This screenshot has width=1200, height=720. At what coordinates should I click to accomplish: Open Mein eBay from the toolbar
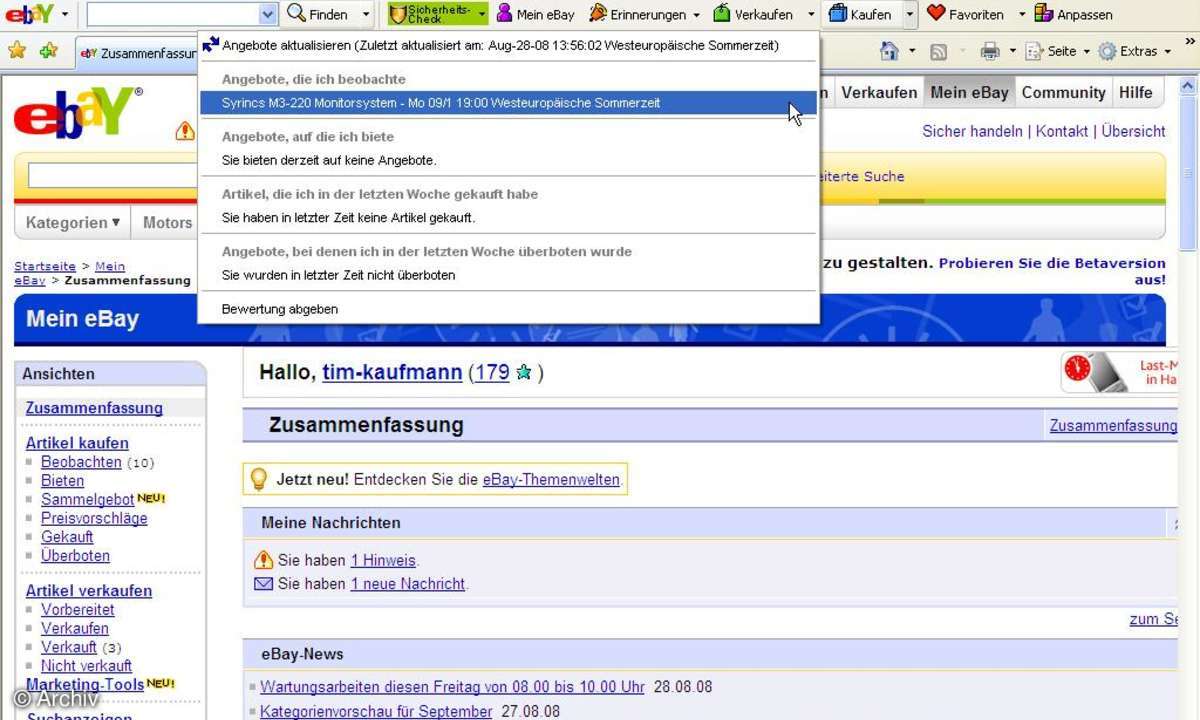[536, 14]
